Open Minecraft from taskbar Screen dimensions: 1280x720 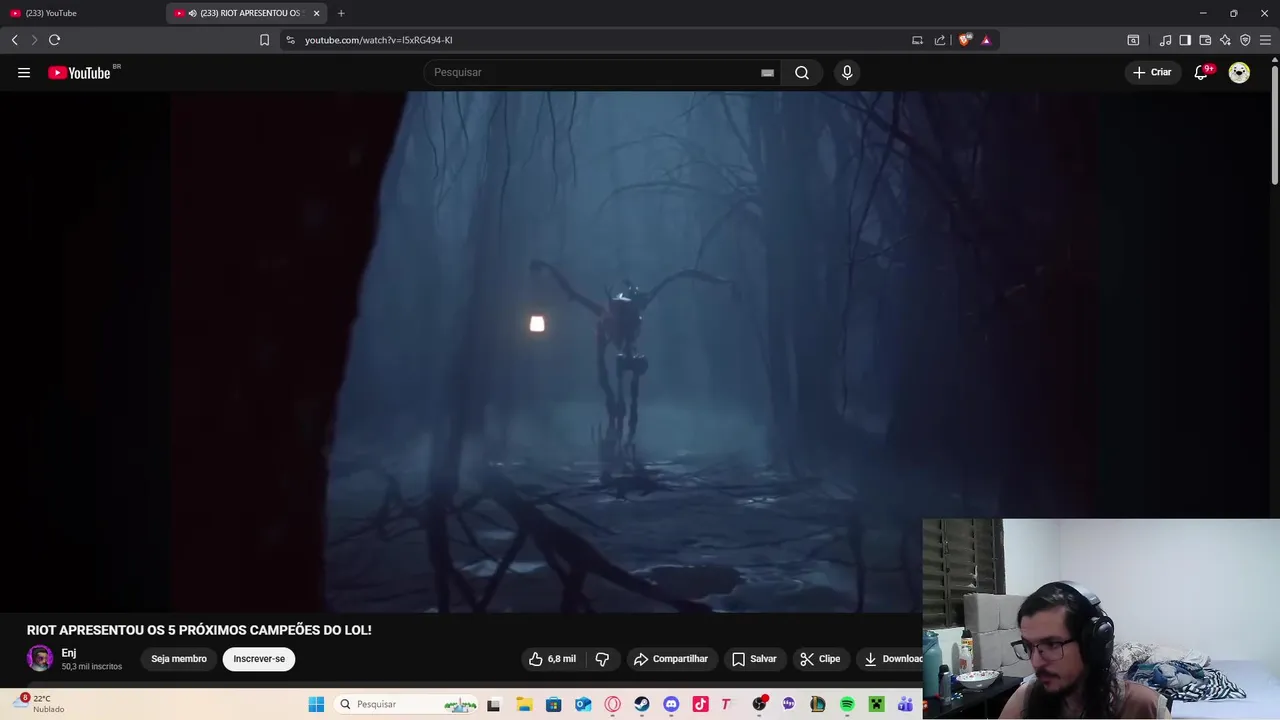876,704
